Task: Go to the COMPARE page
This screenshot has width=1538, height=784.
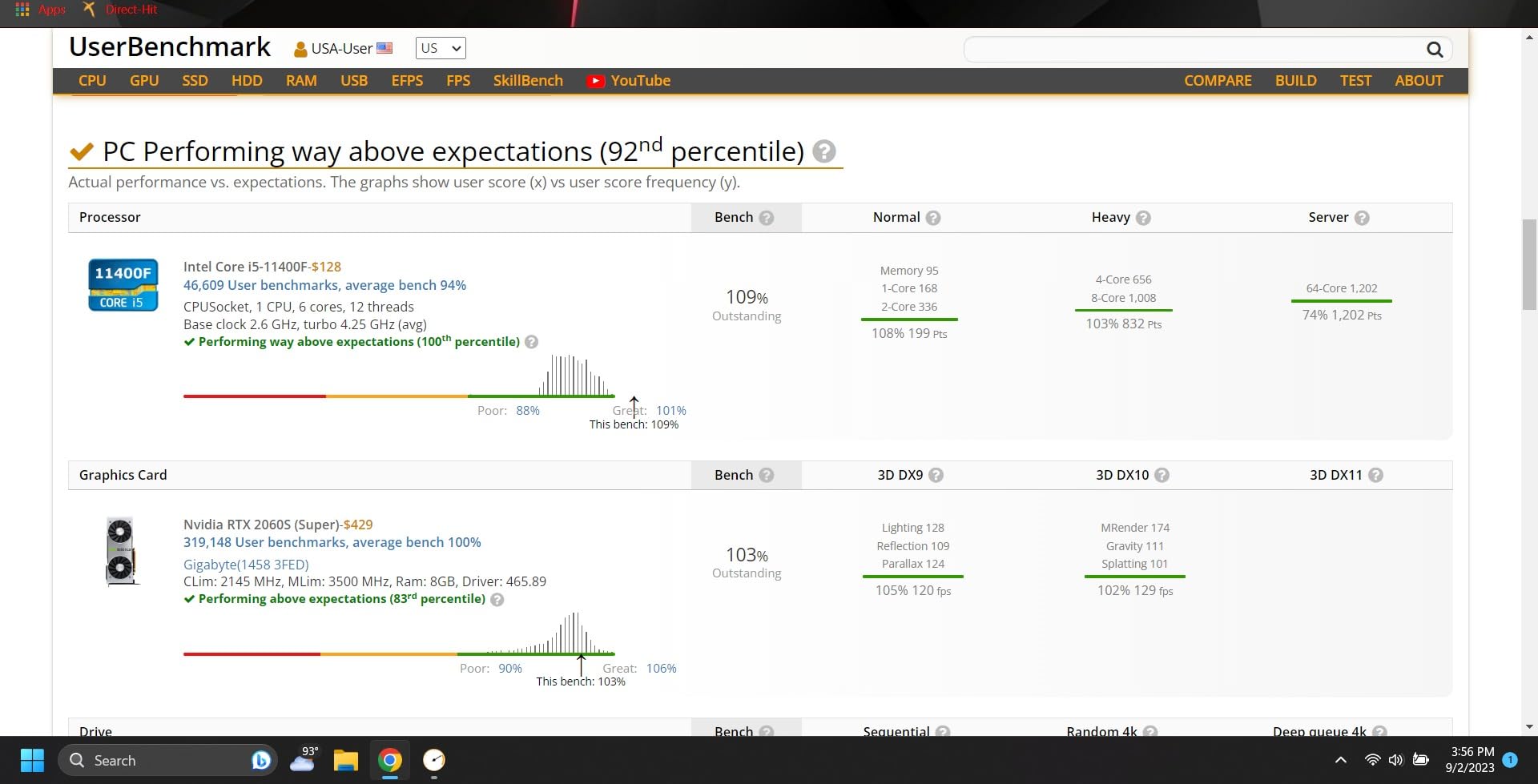Action: [1218, 81]
